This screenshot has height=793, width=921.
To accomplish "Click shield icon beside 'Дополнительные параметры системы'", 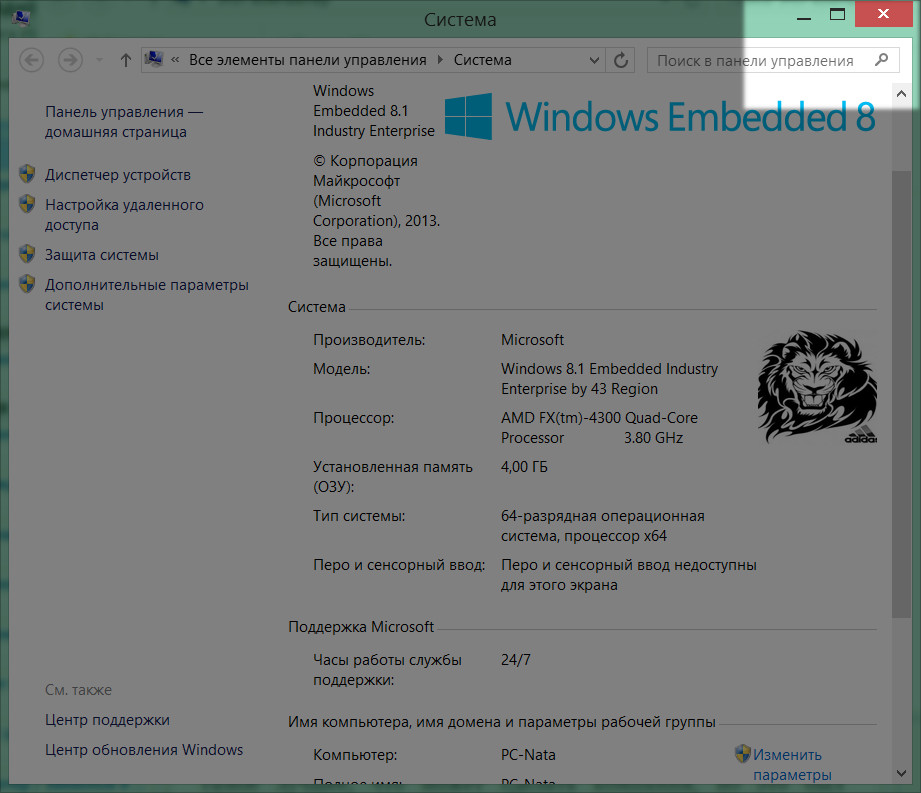I will tap(27, 284).
